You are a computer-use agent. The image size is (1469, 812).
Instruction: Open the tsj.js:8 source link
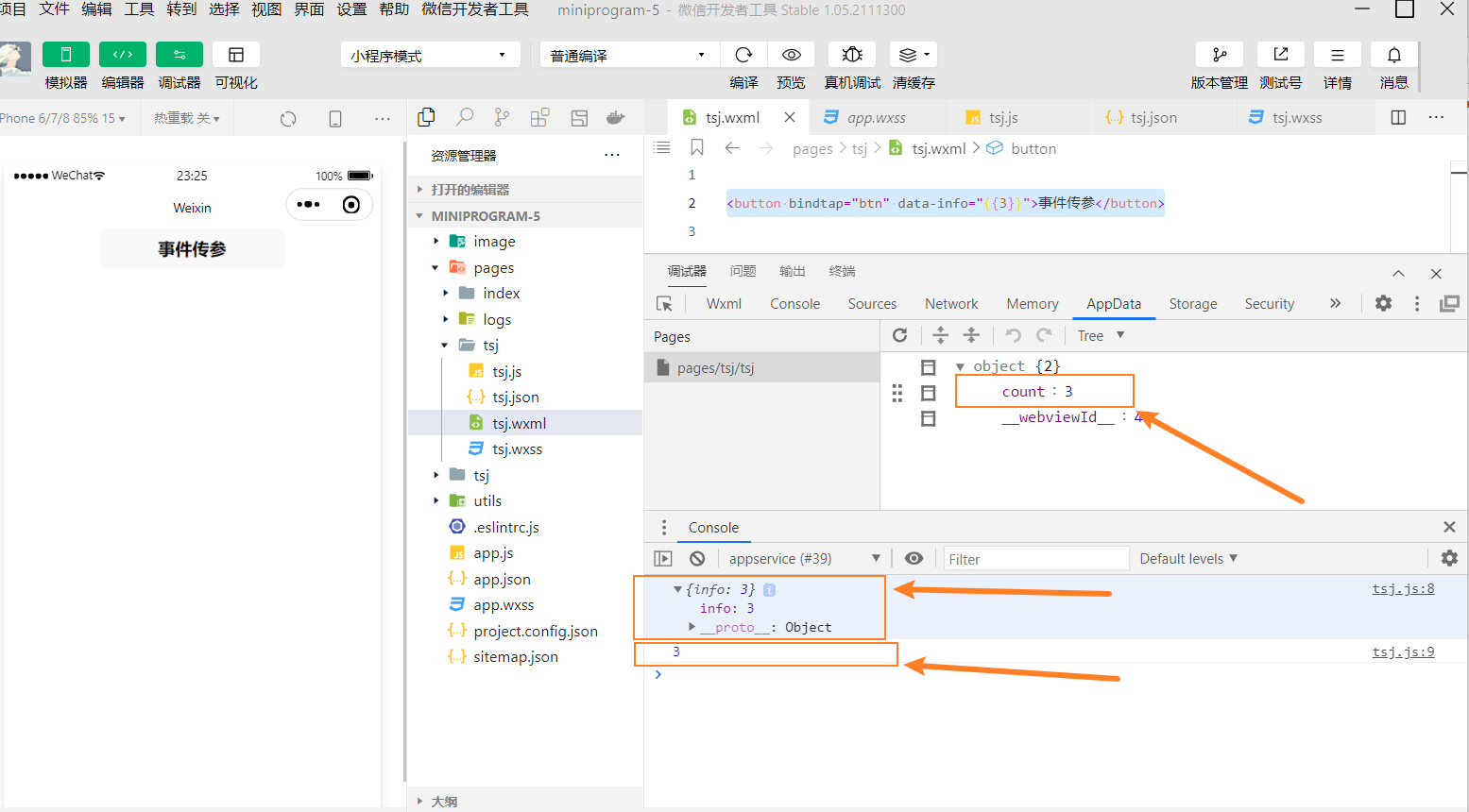[x=1403, y=589]
